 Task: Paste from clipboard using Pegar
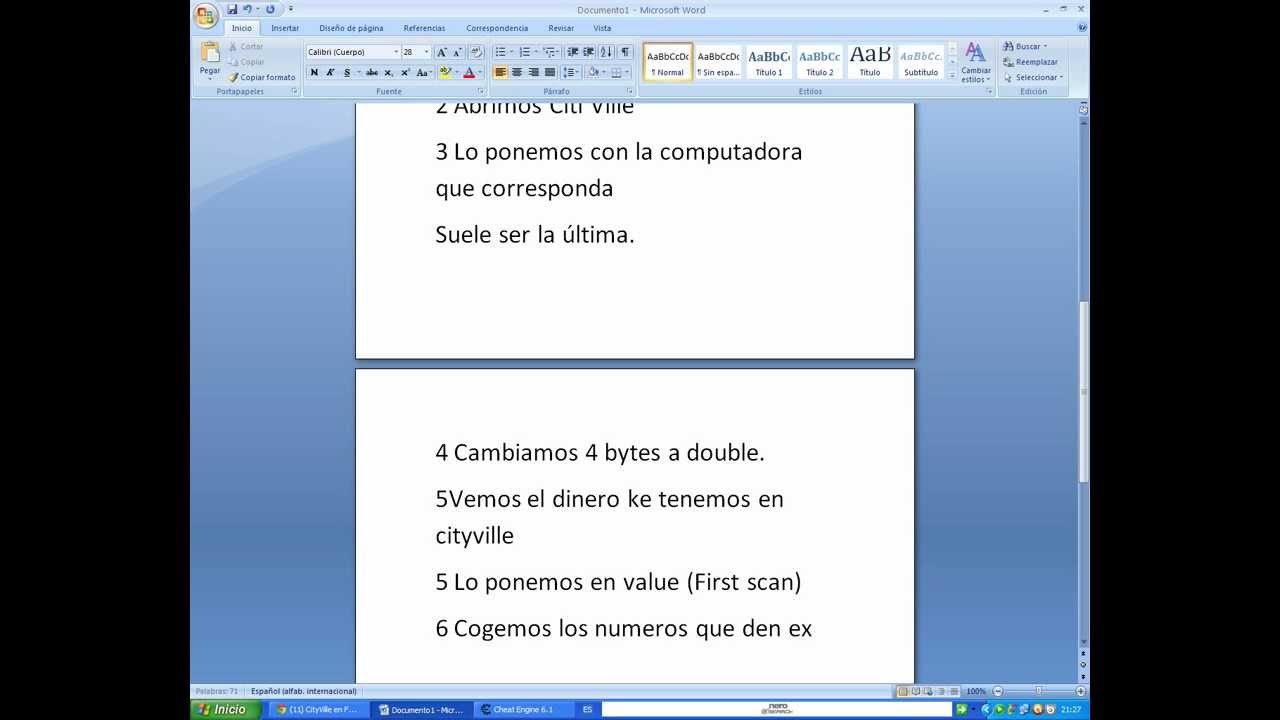pos(210,59)
